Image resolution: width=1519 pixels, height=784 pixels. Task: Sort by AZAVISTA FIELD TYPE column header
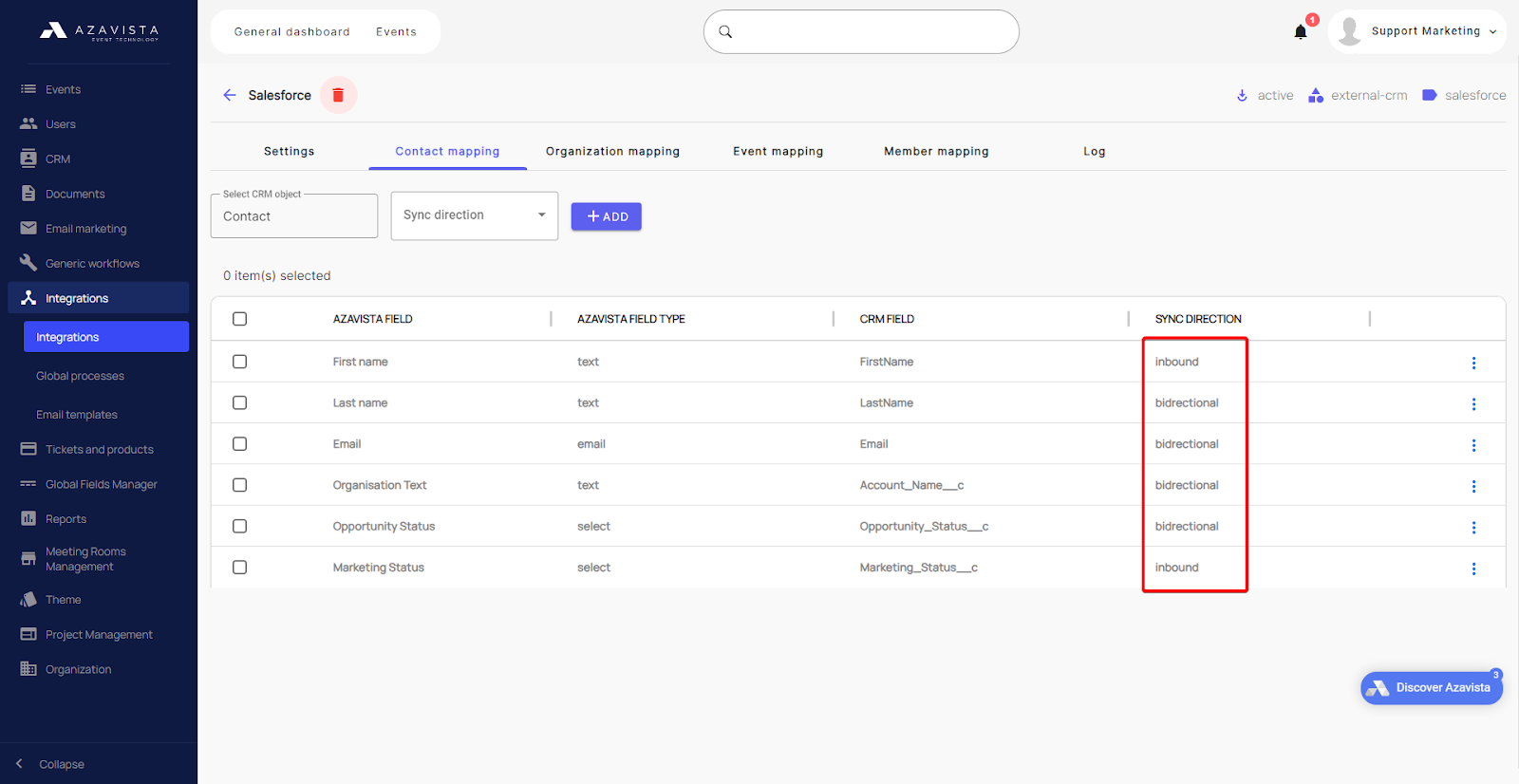pos(631,319)
